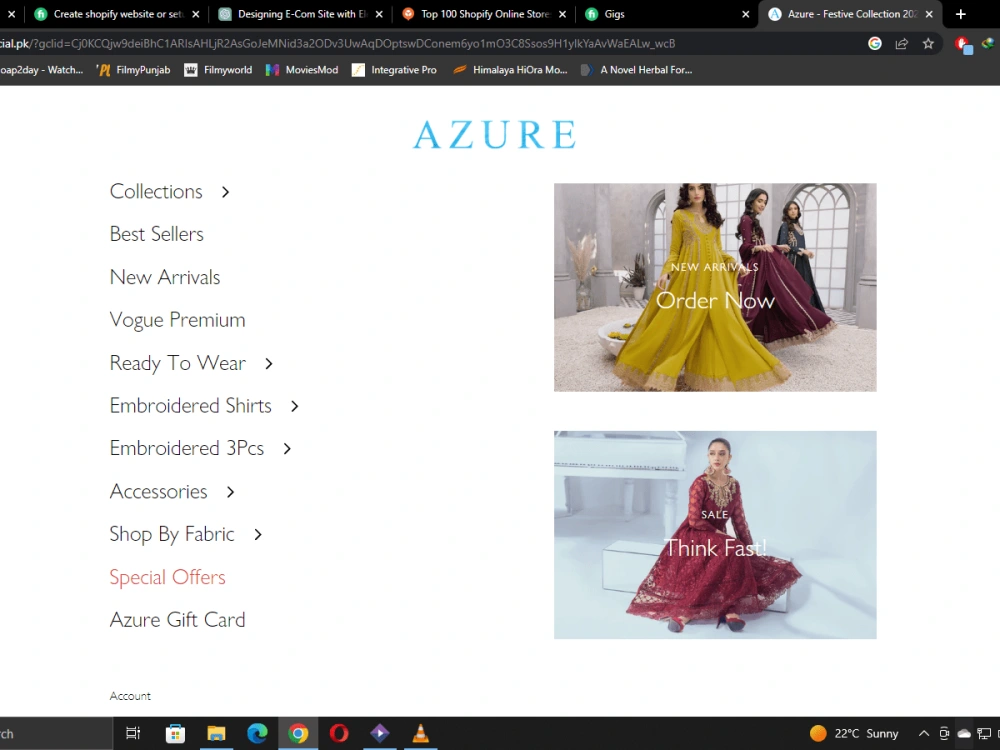Viewport: 1000px width, 750px height.
Task: Close the Designing E-Com Site tab
Action: pos(379,14)
